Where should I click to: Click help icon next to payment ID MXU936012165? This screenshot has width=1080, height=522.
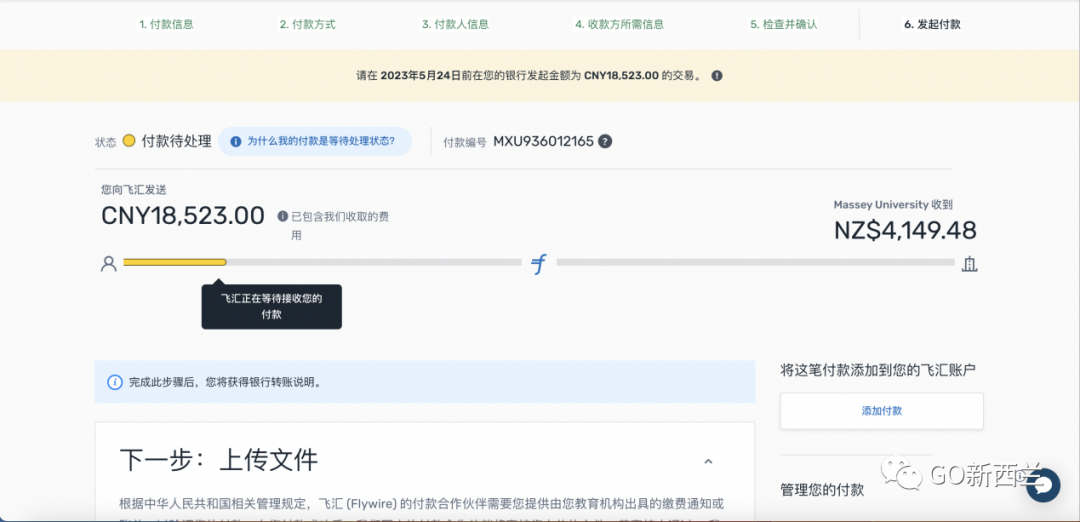point(605,141)
